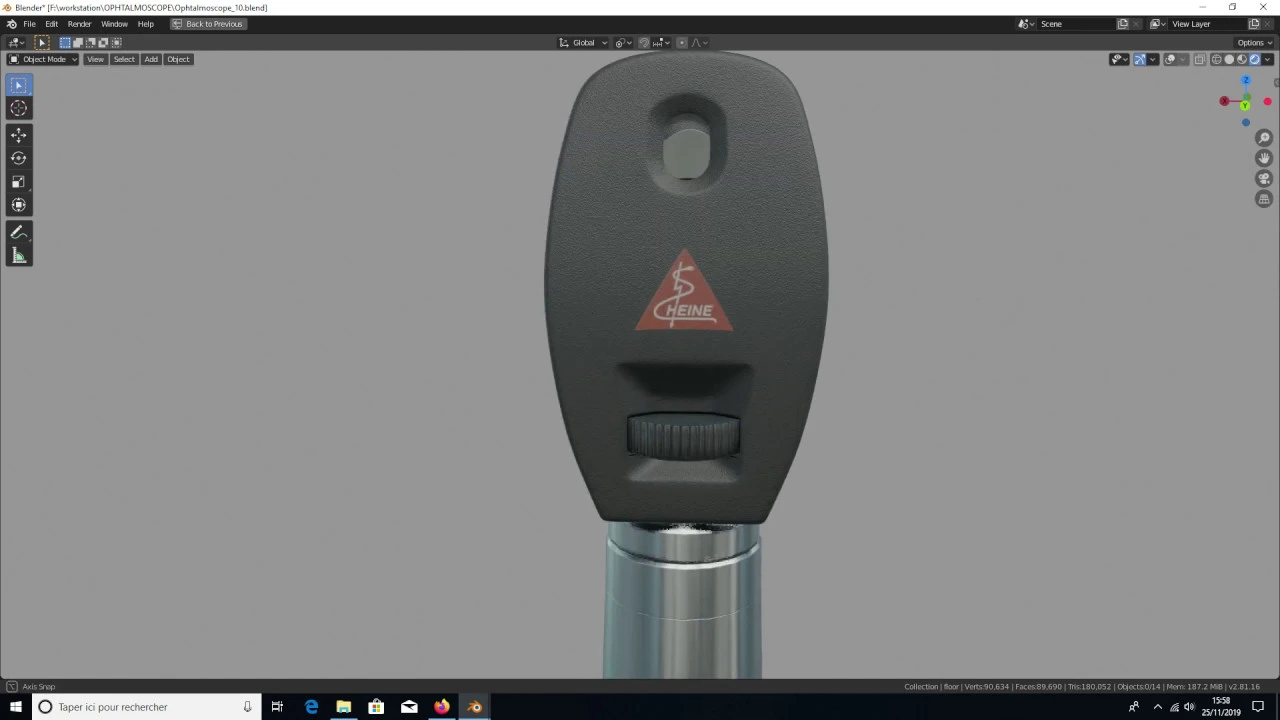This screenshot has width=1280, height=720.
Task: Open proportional falloff dropdown
Action: pos(699,43)
